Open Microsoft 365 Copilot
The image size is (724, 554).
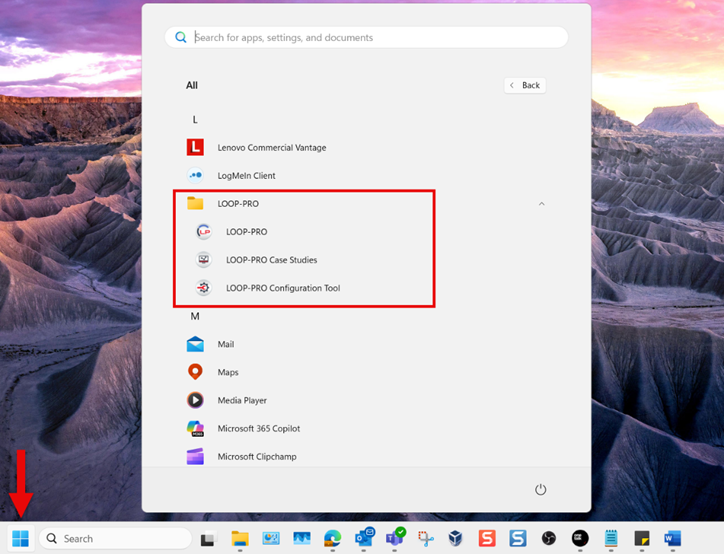pyautogui.click(x=258, y=428)
